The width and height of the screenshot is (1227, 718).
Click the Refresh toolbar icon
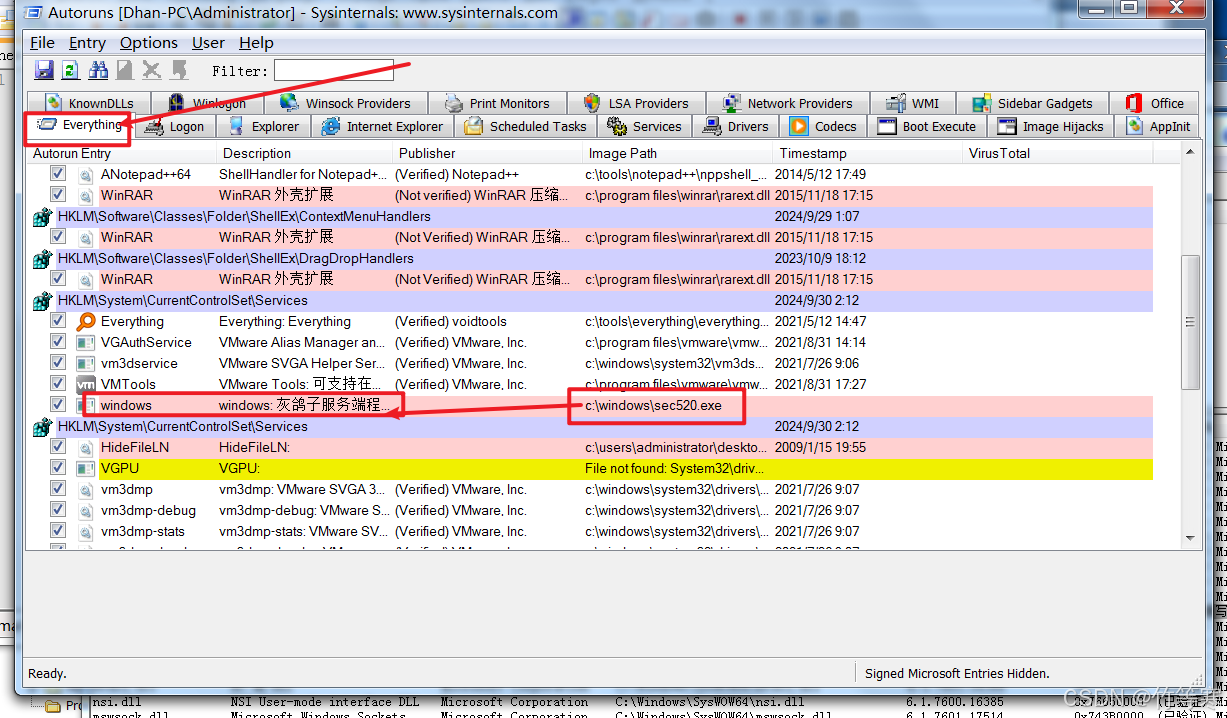[70, 70]
